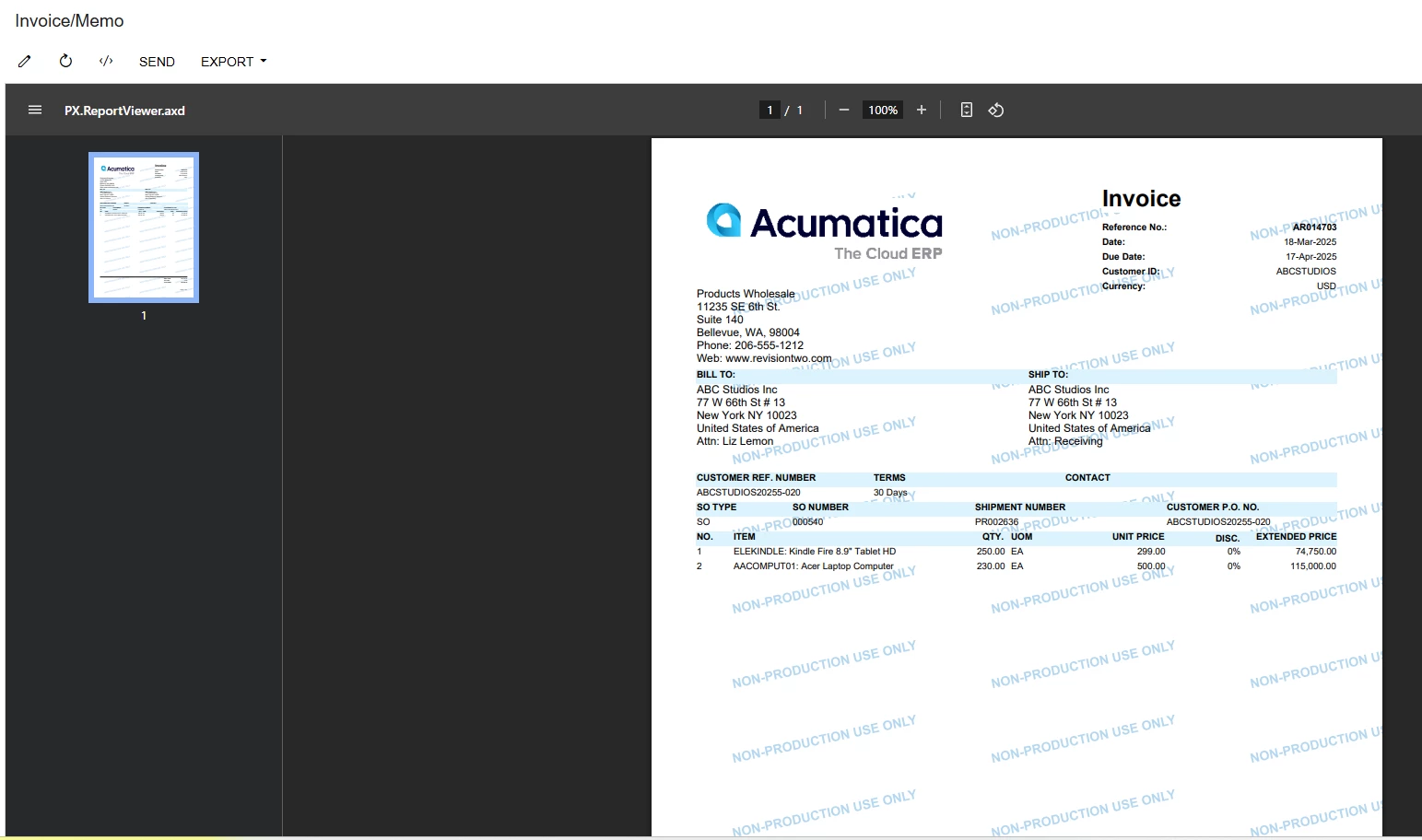Toggle the PDF sidebar hamburger menu
Screen dimensions: 1422x840
click(x=35, y=110)
